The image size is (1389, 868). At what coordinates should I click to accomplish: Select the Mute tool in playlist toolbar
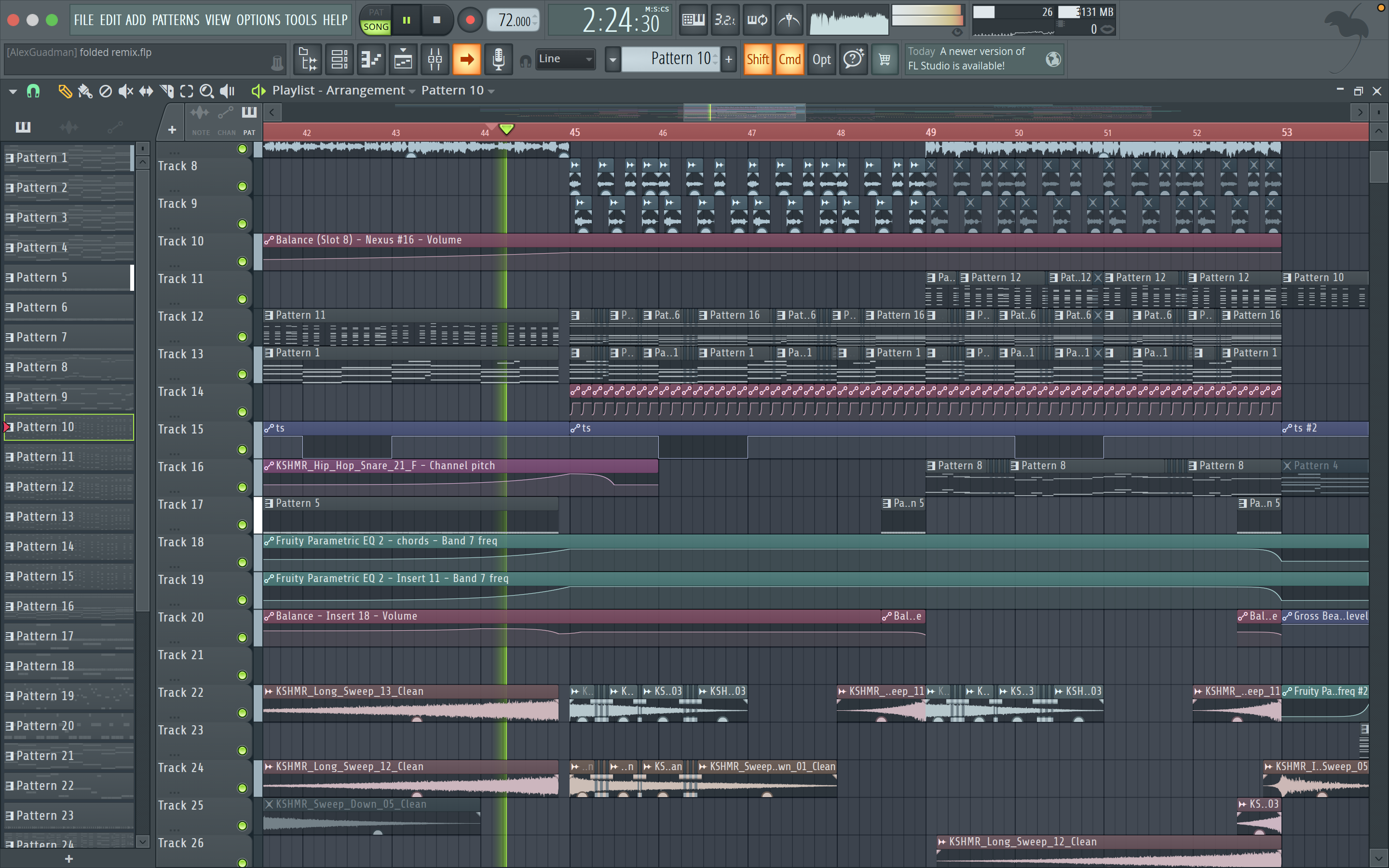126,91
